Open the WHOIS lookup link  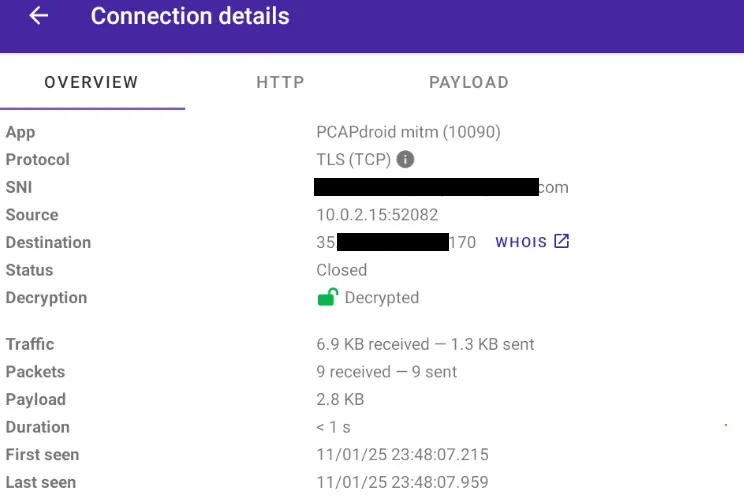(520, 242)
